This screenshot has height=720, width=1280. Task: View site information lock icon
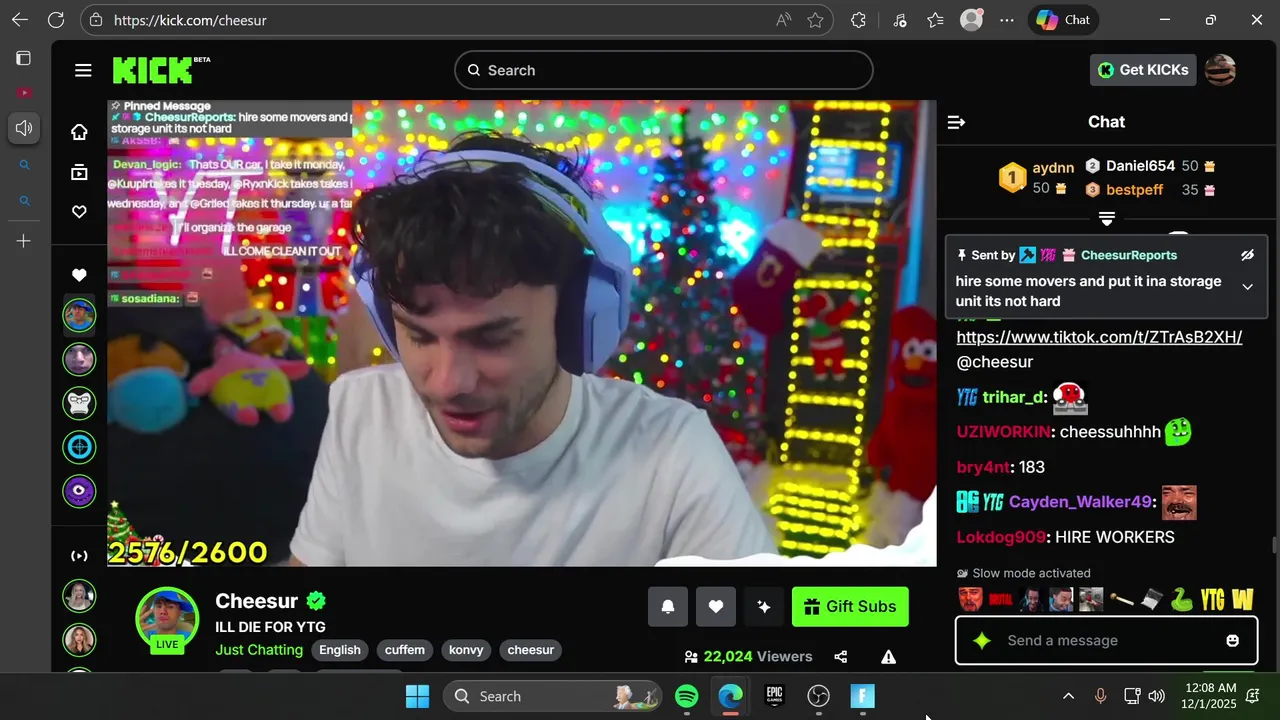click(x=95, y=20)
